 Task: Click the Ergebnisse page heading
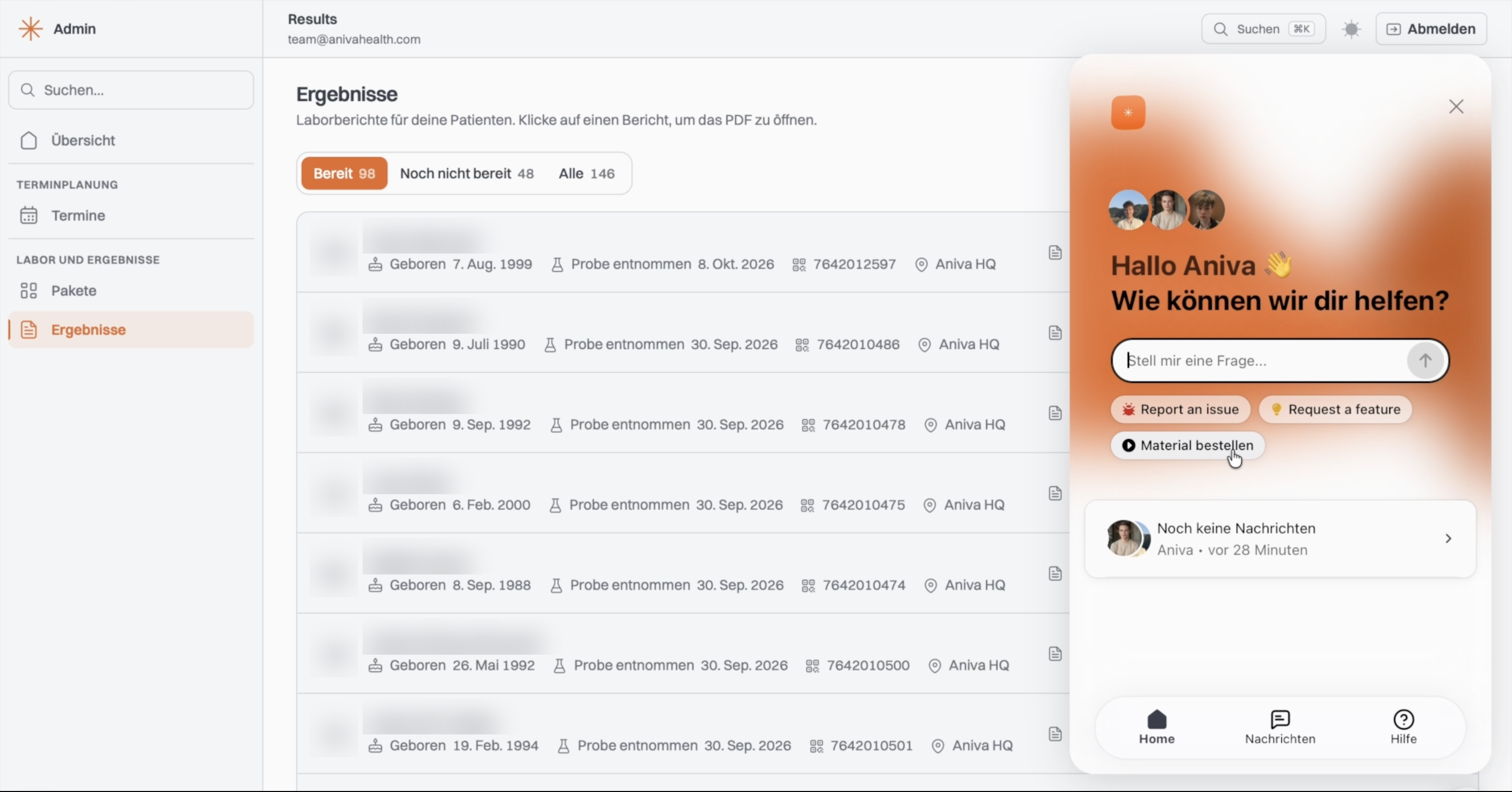click(347, 94)
